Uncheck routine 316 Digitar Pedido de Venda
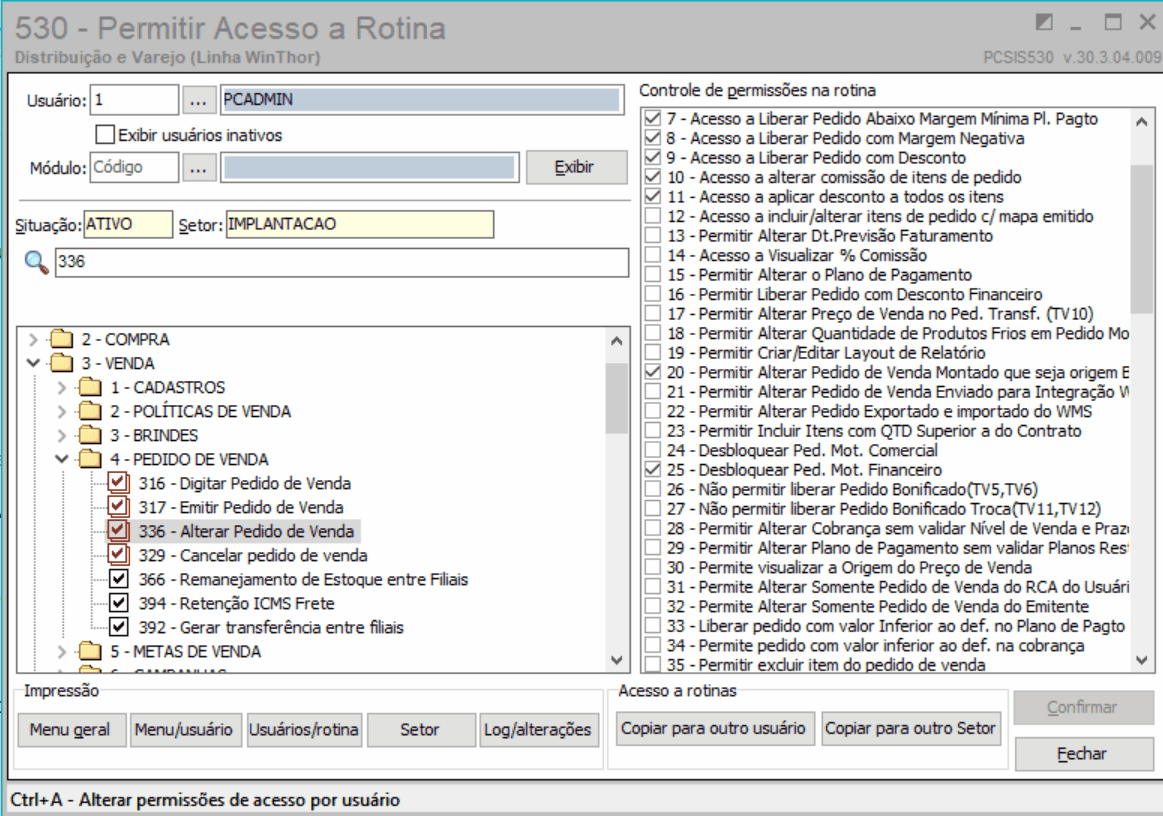Viewport: 1163px width, 816px height. tap(118, 483)
